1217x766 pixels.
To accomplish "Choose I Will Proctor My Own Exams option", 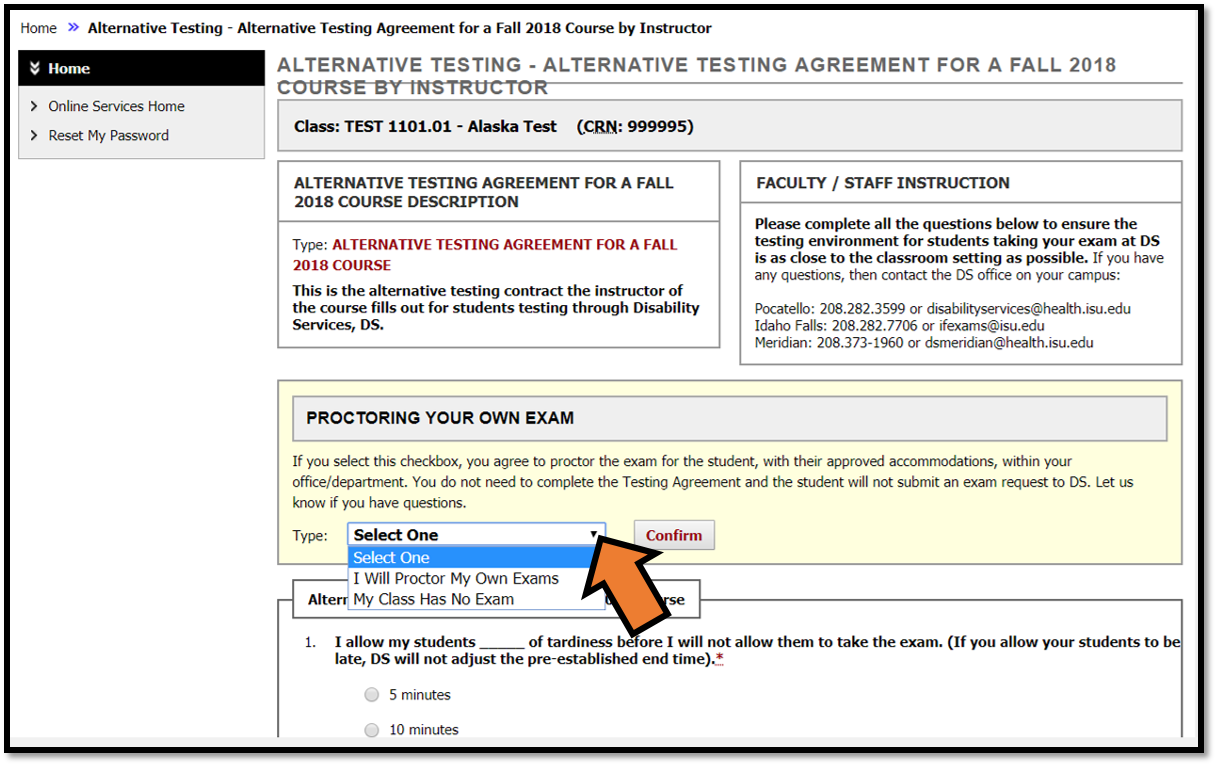I will click(x=456, y=578).
